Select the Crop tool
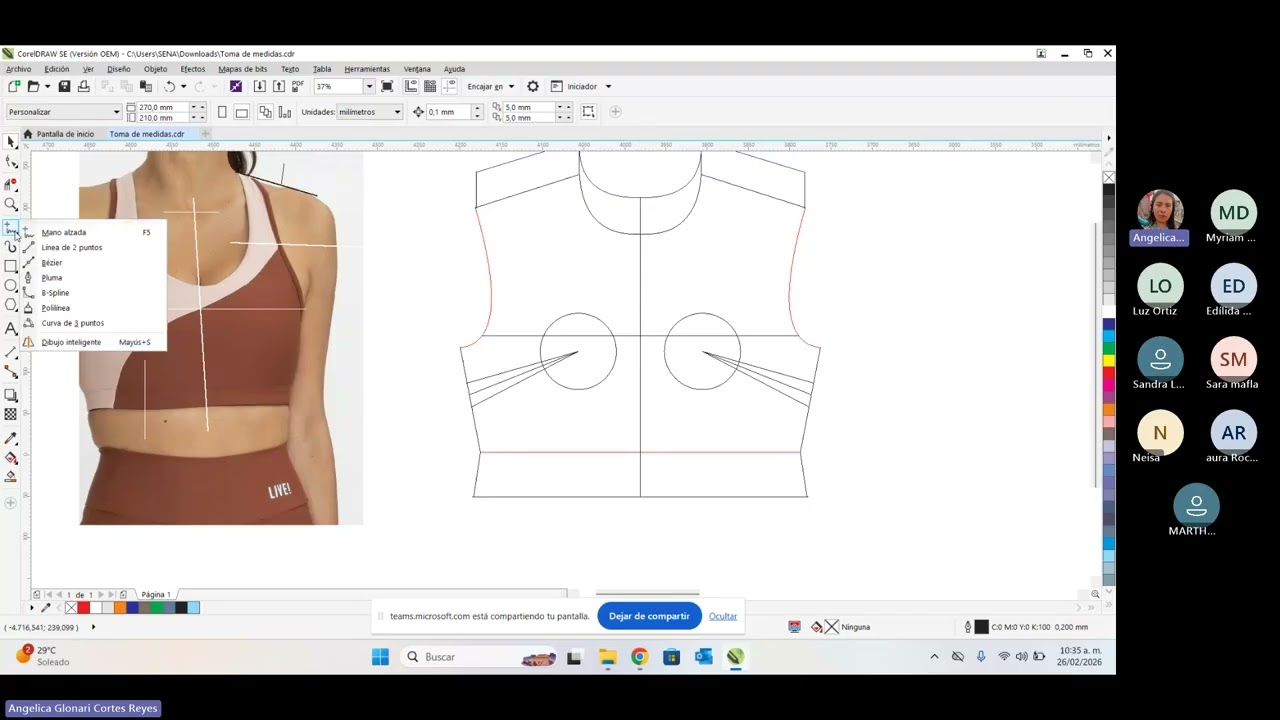This screenshot has height=720, width=1280. (x=11, y=184)
